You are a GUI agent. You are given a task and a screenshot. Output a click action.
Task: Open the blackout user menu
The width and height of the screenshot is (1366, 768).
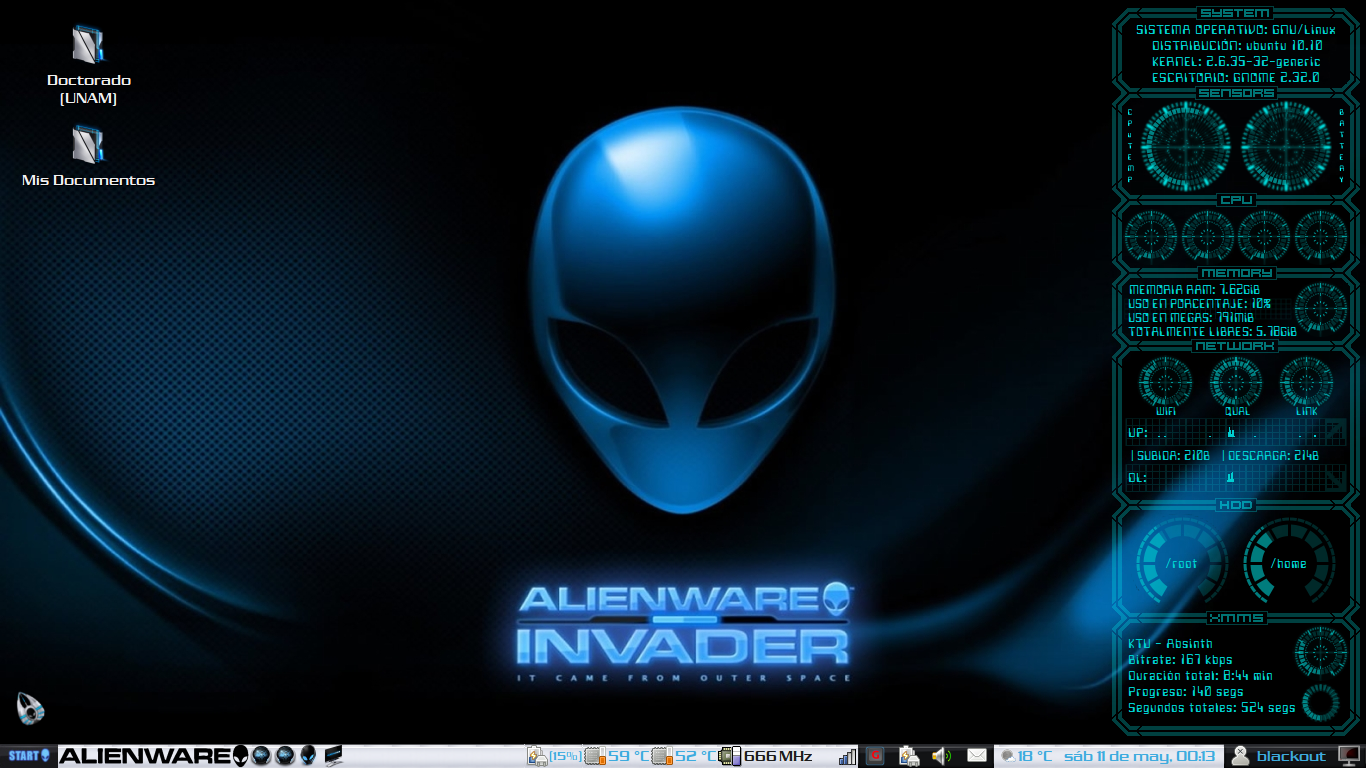coord(1279,756)
